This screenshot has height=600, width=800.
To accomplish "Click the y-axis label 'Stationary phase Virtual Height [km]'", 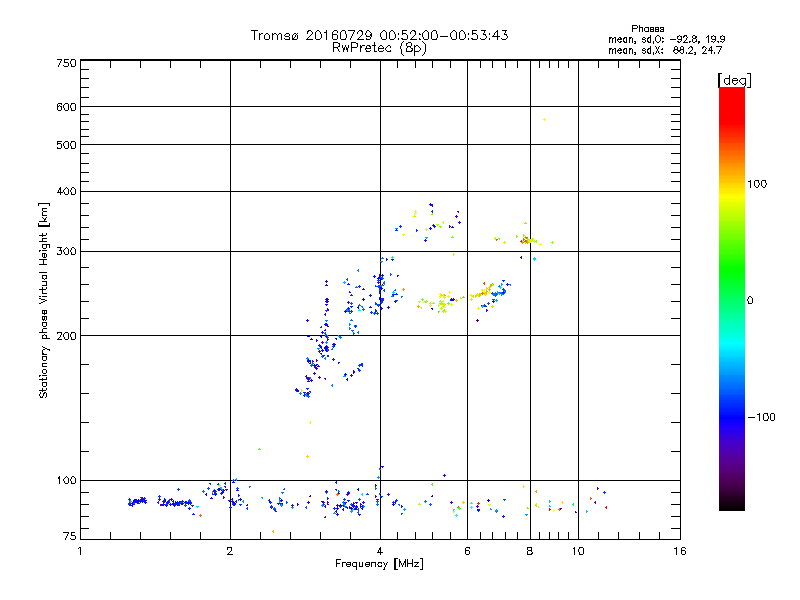I will click(x=44, y=301).
